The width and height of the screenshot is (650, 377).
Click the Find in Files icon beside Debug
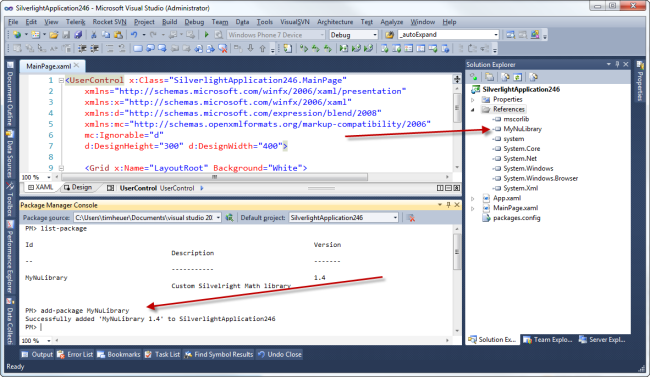(x=389, y=35)
